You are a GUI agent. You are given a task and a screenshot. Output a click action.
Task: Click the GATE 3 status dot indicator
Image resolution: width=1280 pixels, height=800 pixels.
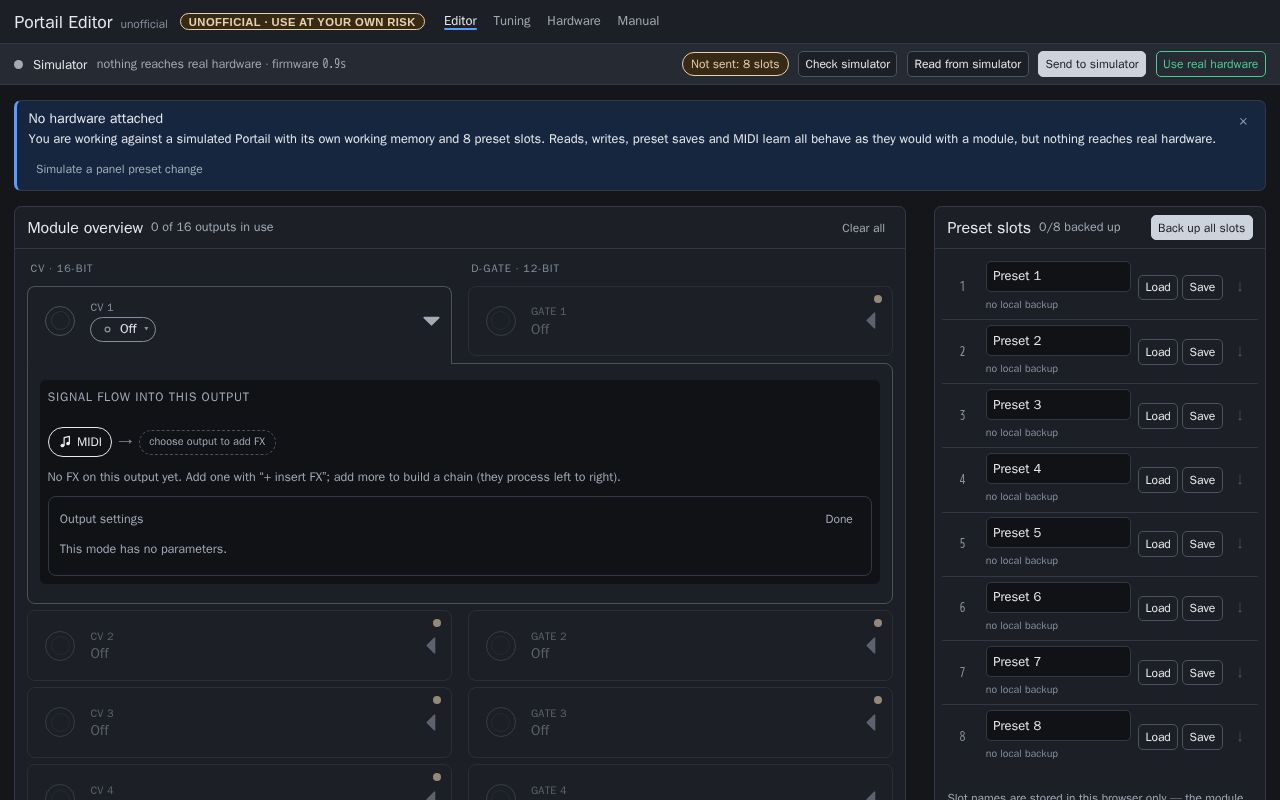click(878, 700)
